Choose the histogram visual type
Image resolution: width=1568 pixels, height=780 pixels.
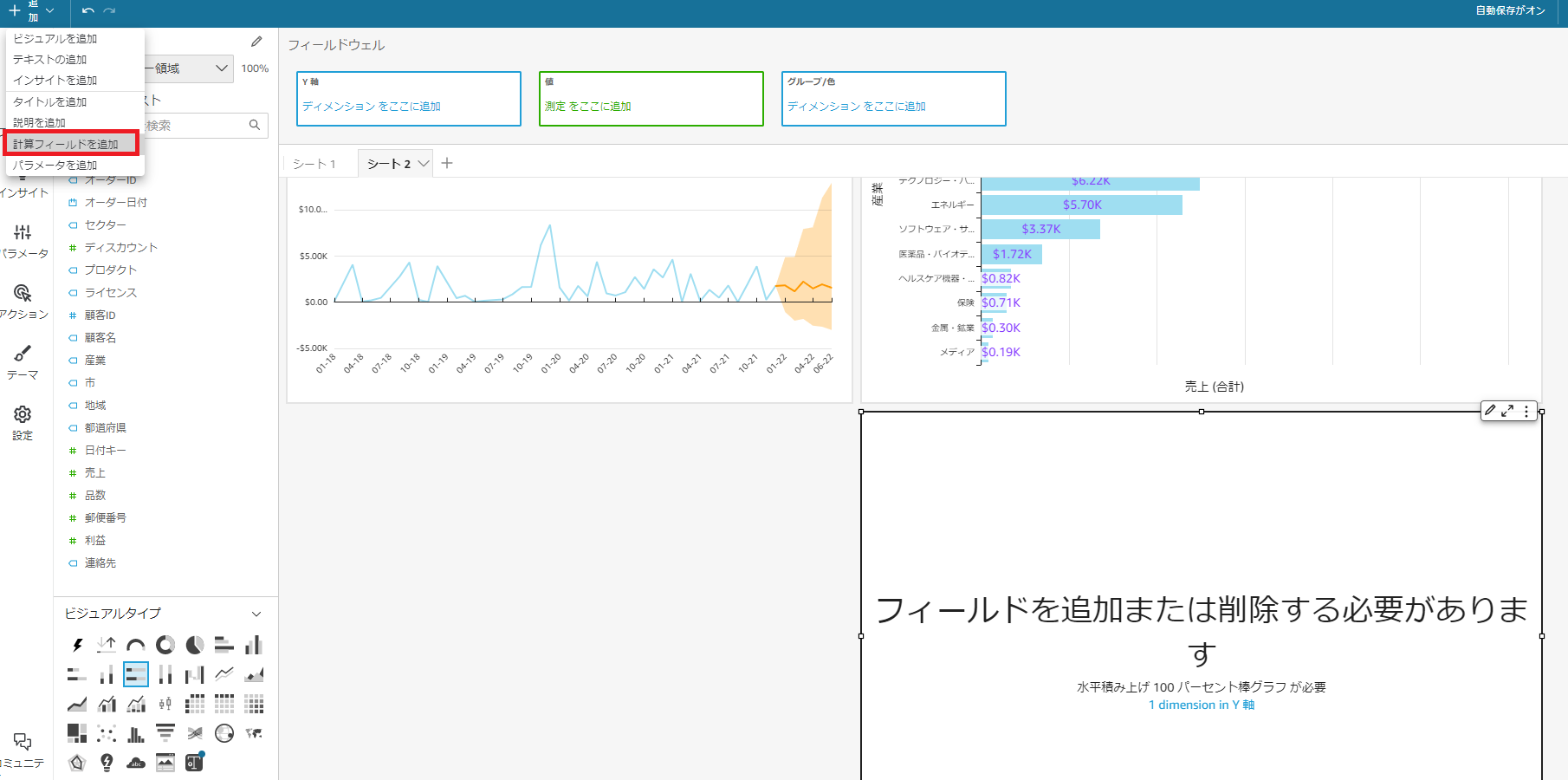pyautogui.click(x=136, y=733)
